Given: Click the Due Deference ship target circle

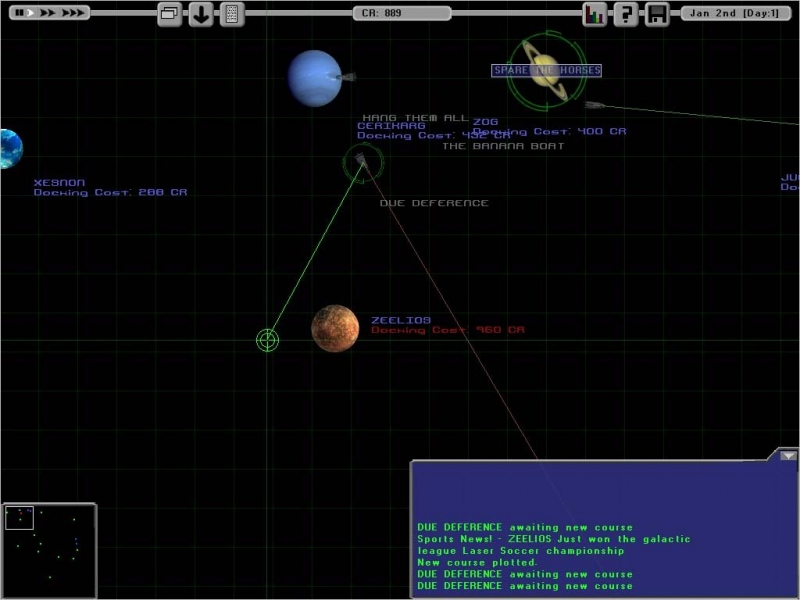Looking at the screenshot, I should (360, 162).
